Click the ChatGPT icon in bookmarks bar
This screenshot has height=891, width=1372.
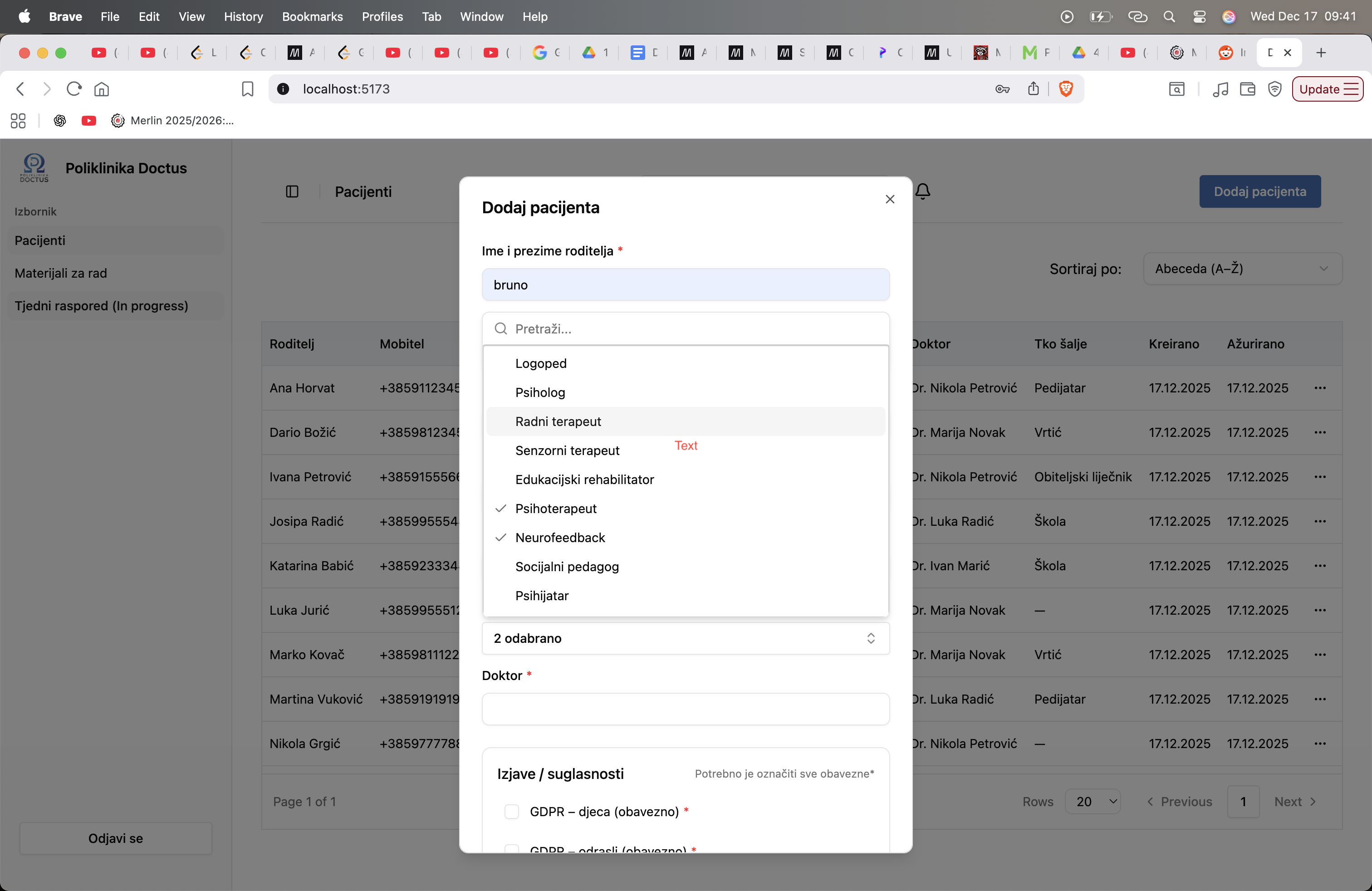(x=60, y=121)
